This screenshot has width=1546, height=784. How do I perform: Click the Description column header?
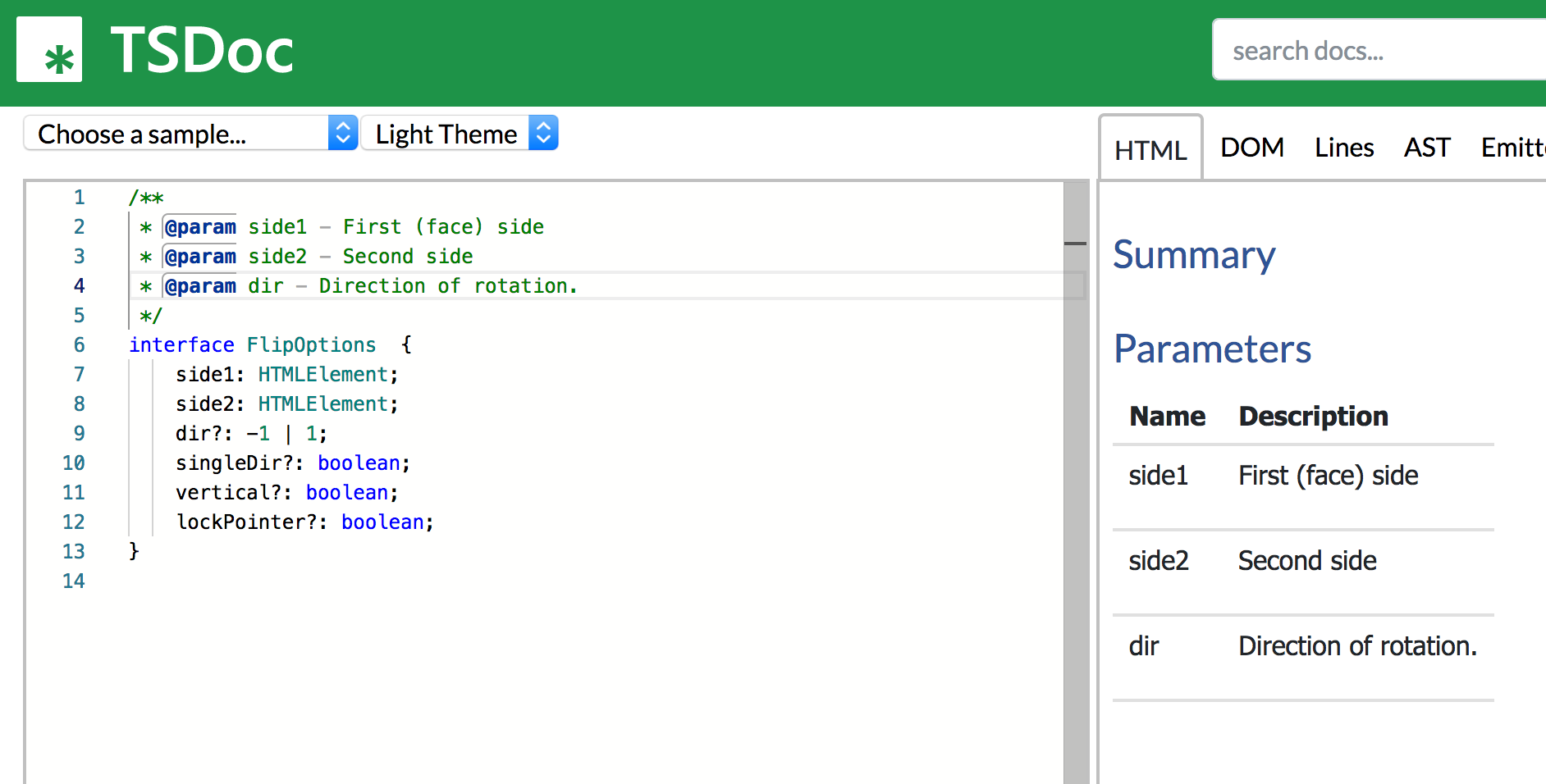click(1313, 417)
